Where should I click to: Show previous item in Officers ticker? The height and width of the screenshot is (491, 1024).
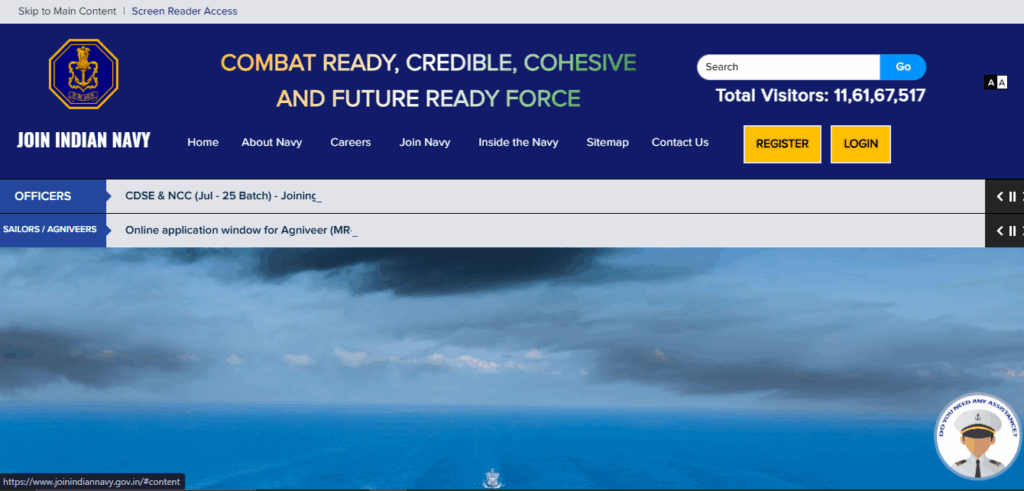click(999, 197)
